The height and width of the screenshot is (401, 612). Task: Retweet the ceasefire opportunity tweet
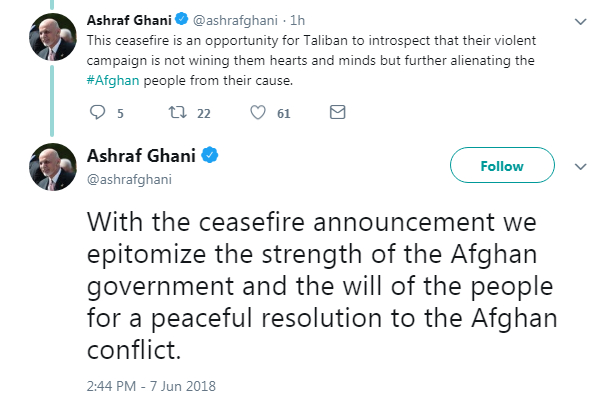[x=177, y=113]
